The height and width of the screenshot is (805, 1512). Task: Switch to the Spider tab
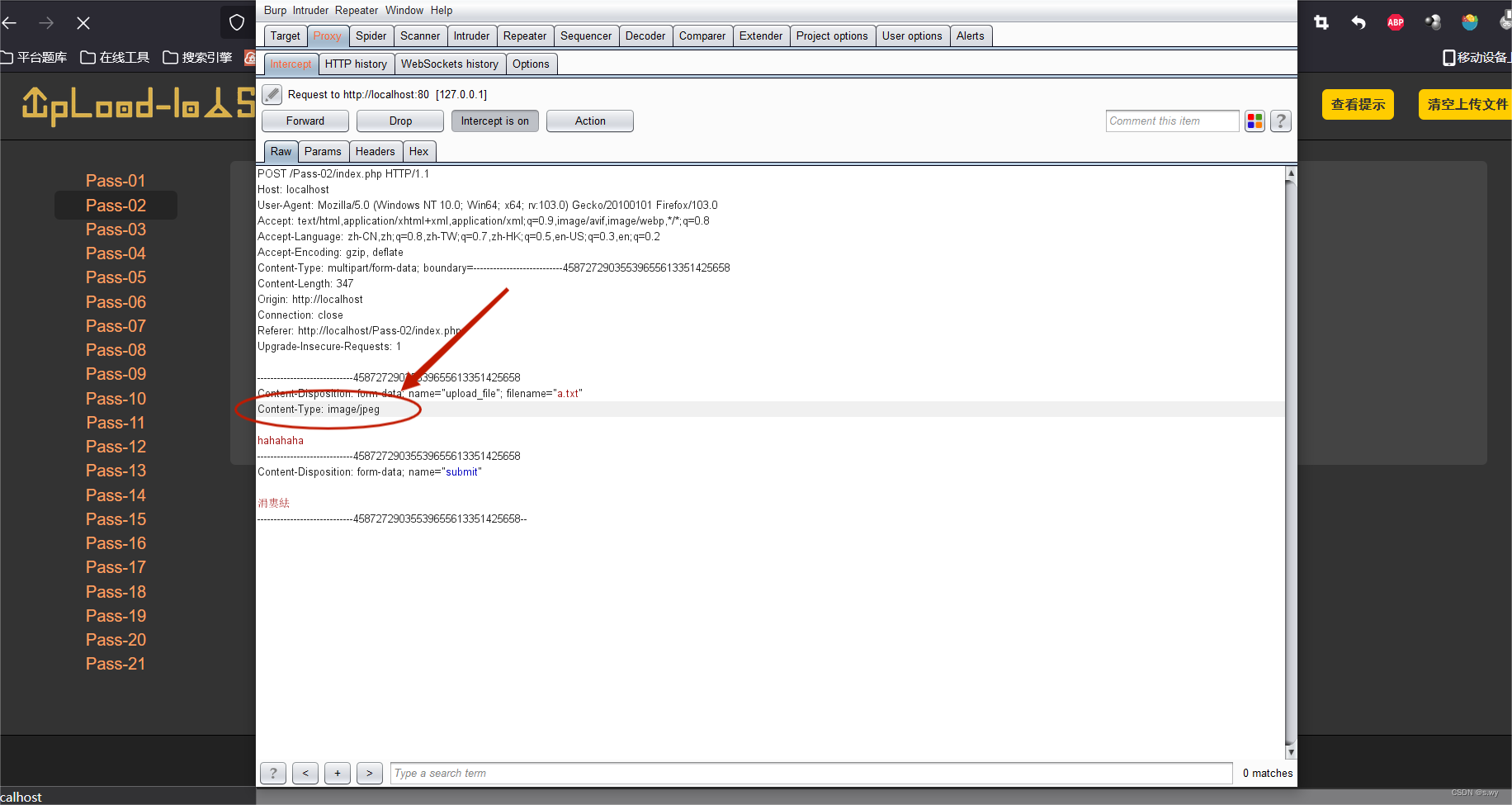[371, 36]
